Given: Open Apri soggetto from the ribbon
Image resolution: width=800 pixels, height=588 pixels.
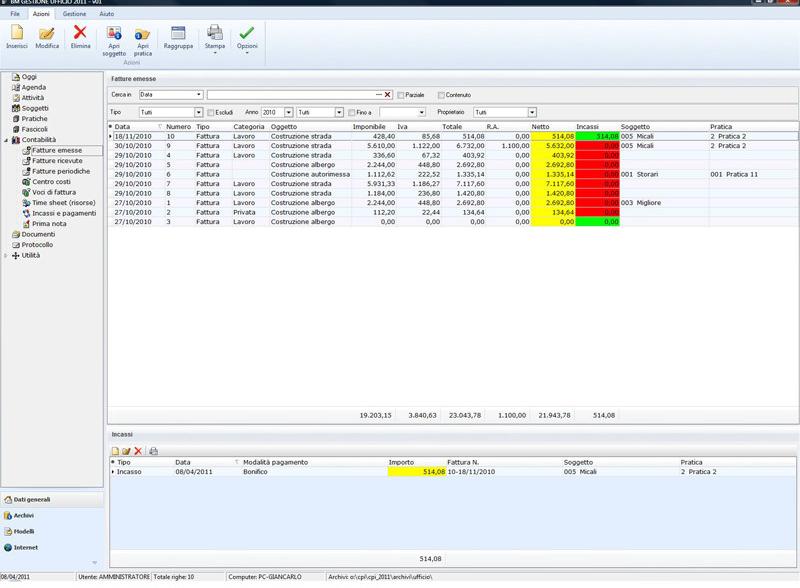Looking at the screenshot, I should click(x=114, y=34).
